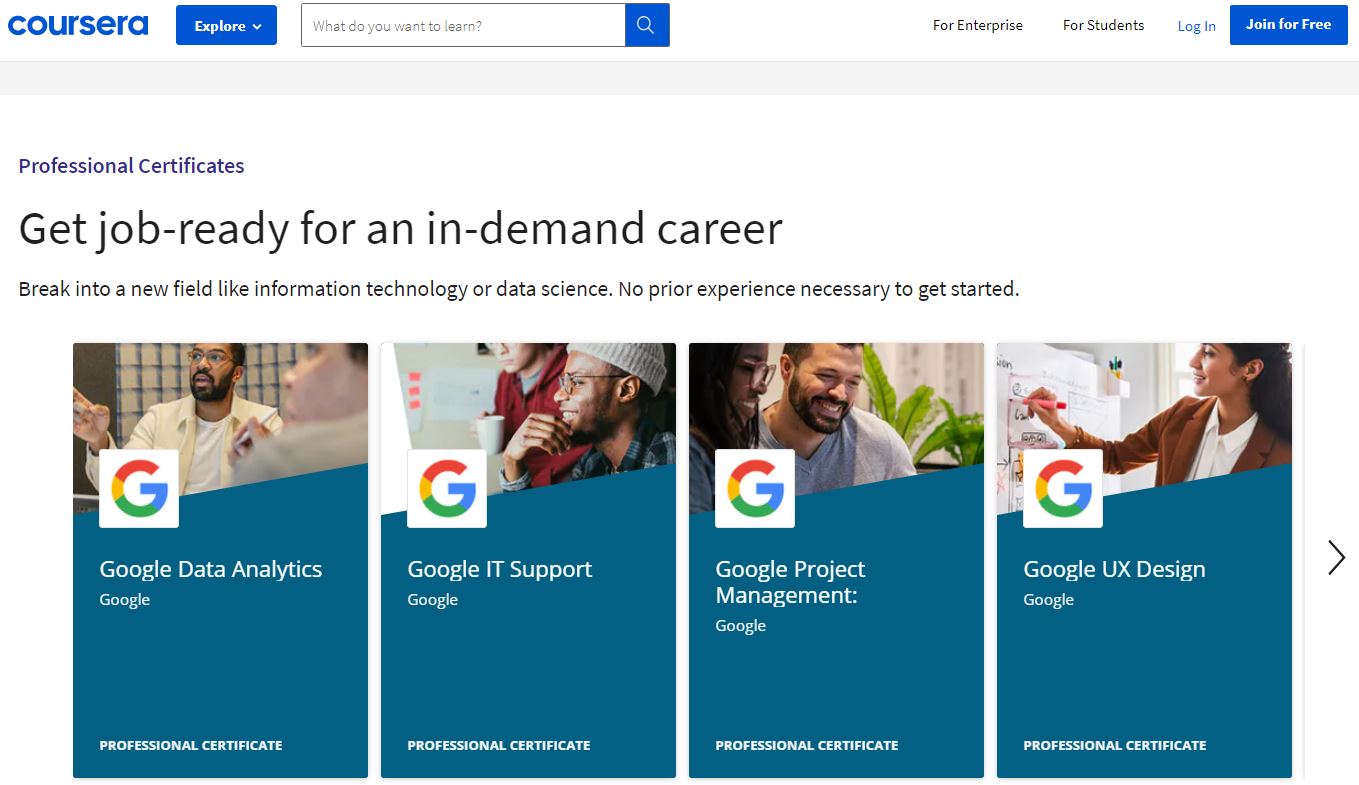
Task: Open the Explore dropdown menu
Action: pyautogui.click(x=226, y=25)
